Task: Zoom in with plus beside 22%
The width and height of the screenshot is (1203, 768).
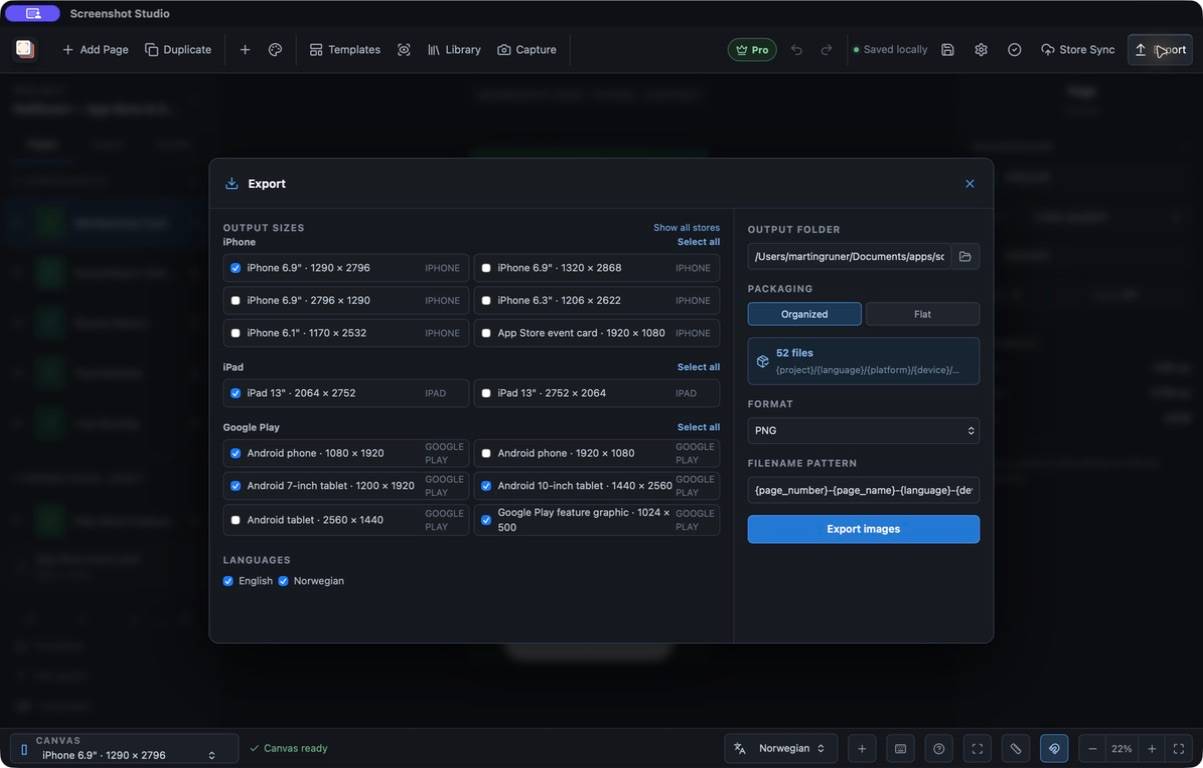Action: (x=1152, y=748)
